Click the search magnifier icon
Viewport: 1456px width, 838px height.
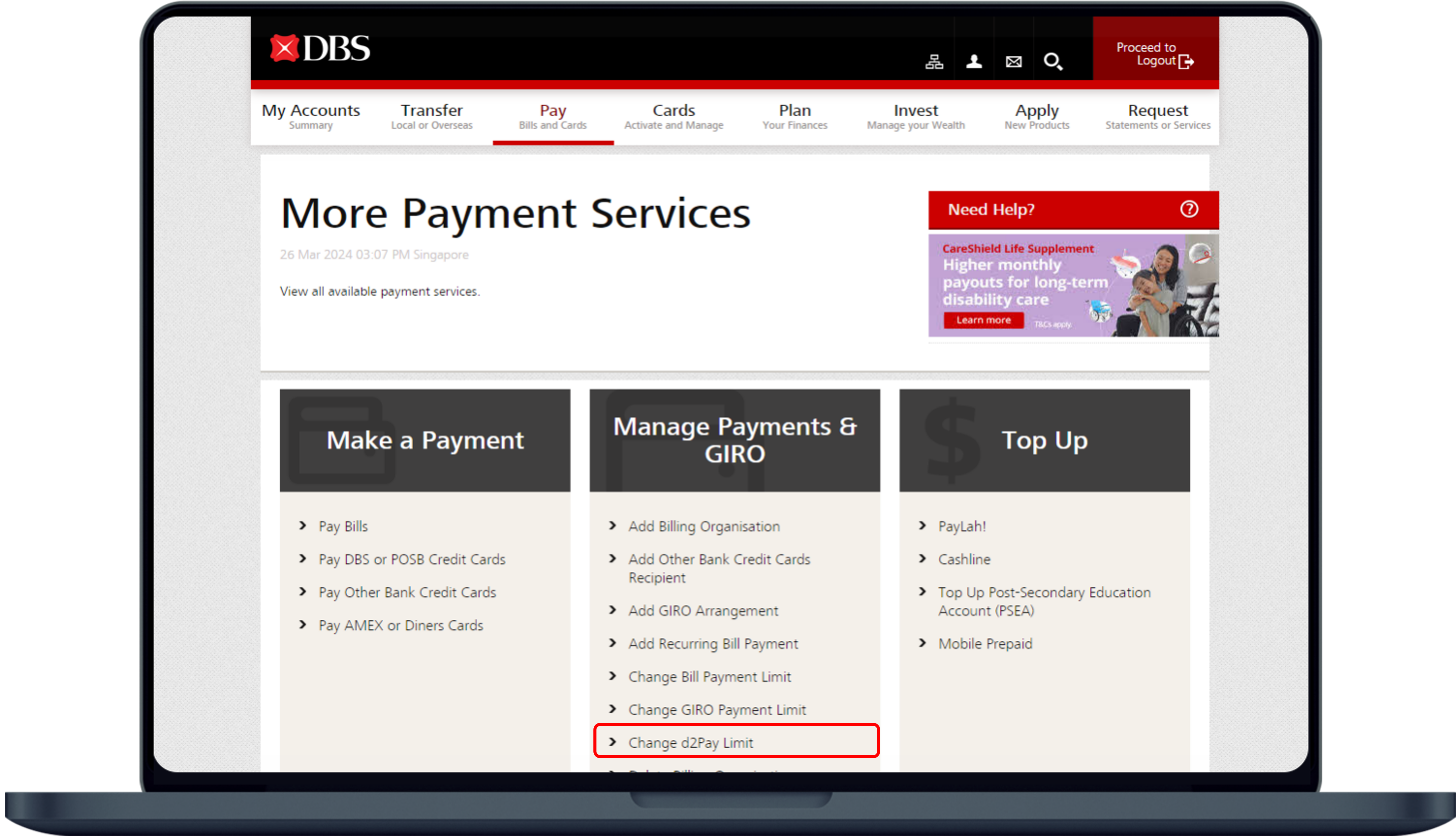coord(1053,61)
